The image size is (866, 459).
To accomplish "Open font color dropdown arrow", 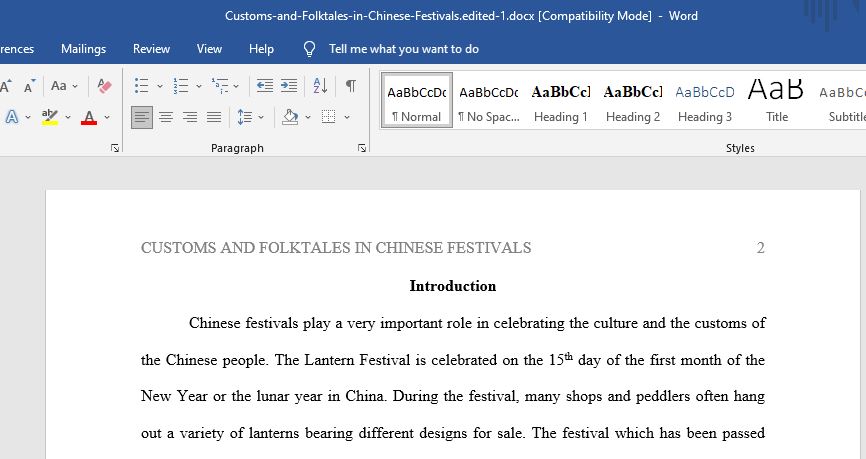I will click(107, 117).
